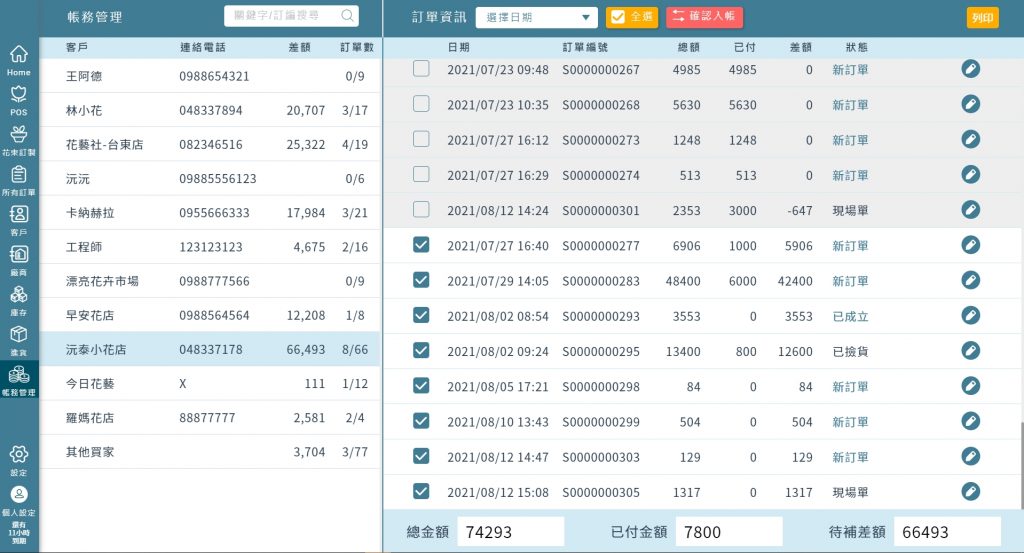This screenshot has height=553, width=1024.
Task: Click the 已撿貨 status of order S0000000295
Action: pos(850,351)
